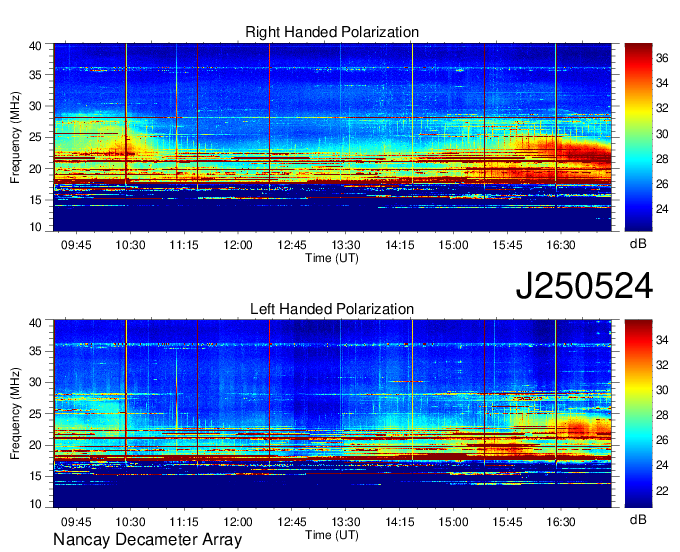The height and width of the screenshot is (552, 680).
Task: Click the 10 MHz tick of lower plot
Action: pyautogui.click(x=36, y=504)
